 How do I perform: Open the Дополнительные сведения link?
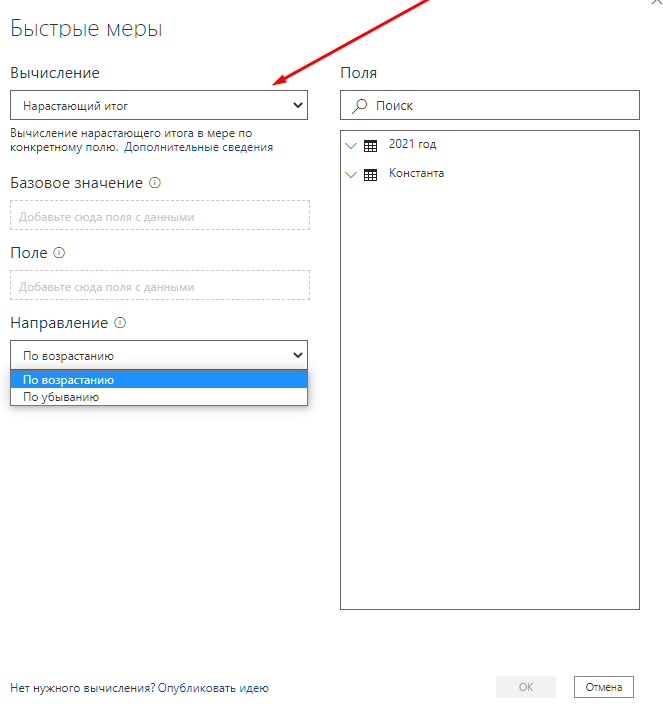198,147
